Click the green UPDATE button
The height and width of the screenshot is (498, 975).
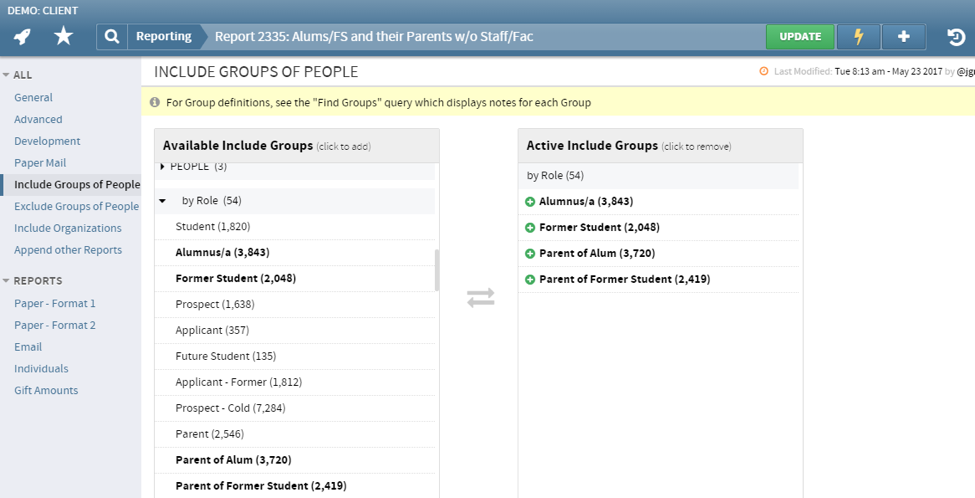799,37
